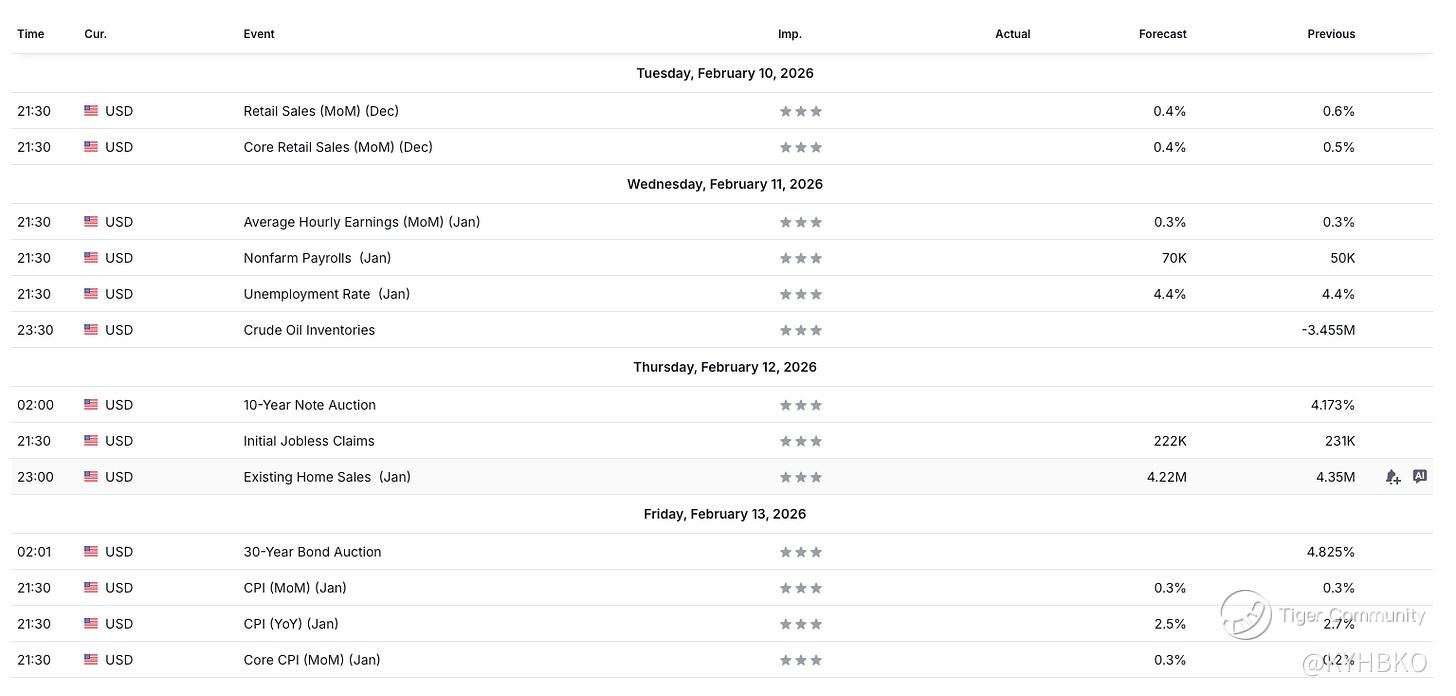
Task: Click the US flag in Retail Sales row
Action: click(x=91, y=111)
